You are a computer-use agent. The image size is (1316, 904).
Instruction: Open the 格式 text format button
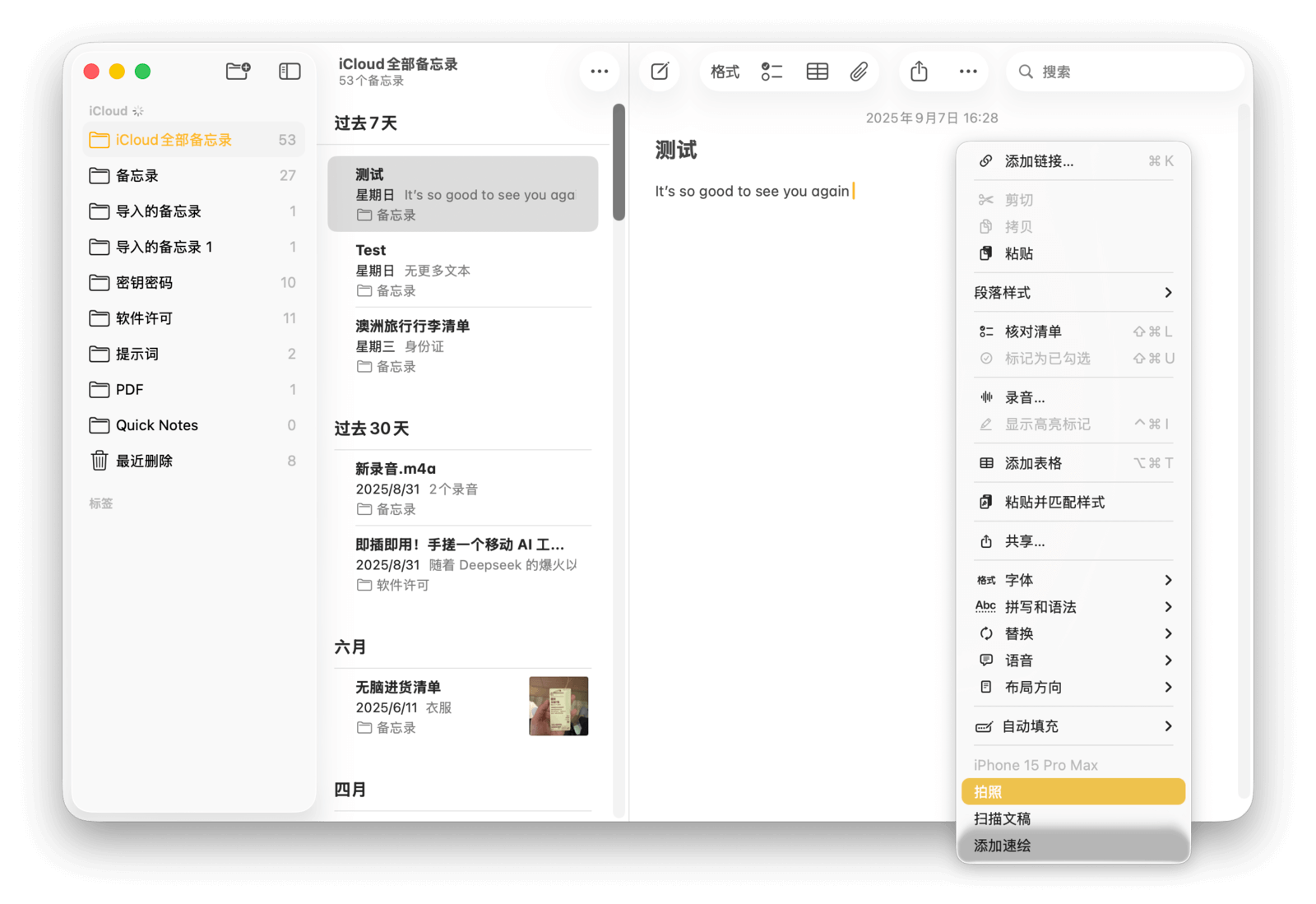pyautogui.click(x=725, y=72)
